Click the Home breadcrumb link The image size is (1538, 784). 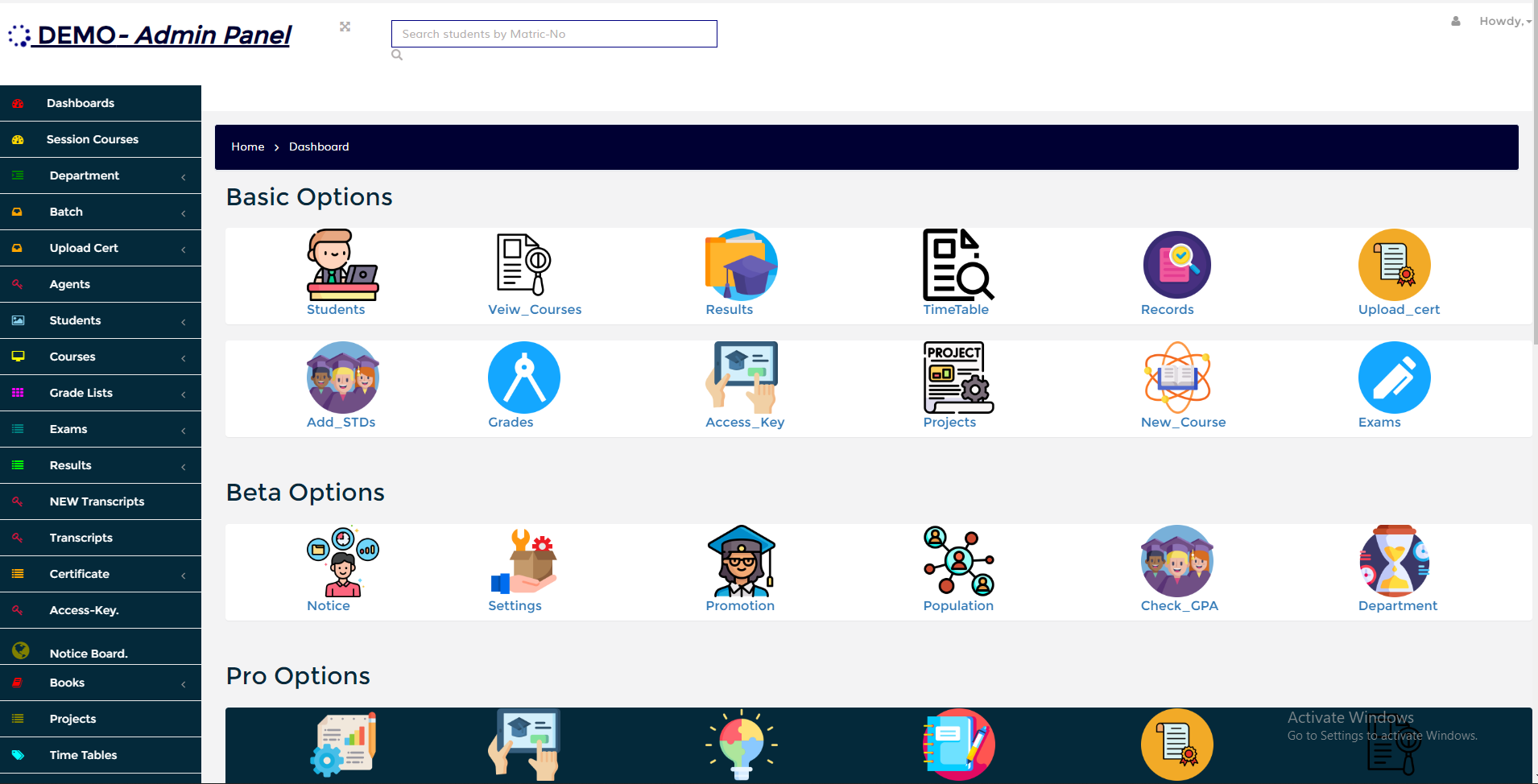[x=247, y=146]
